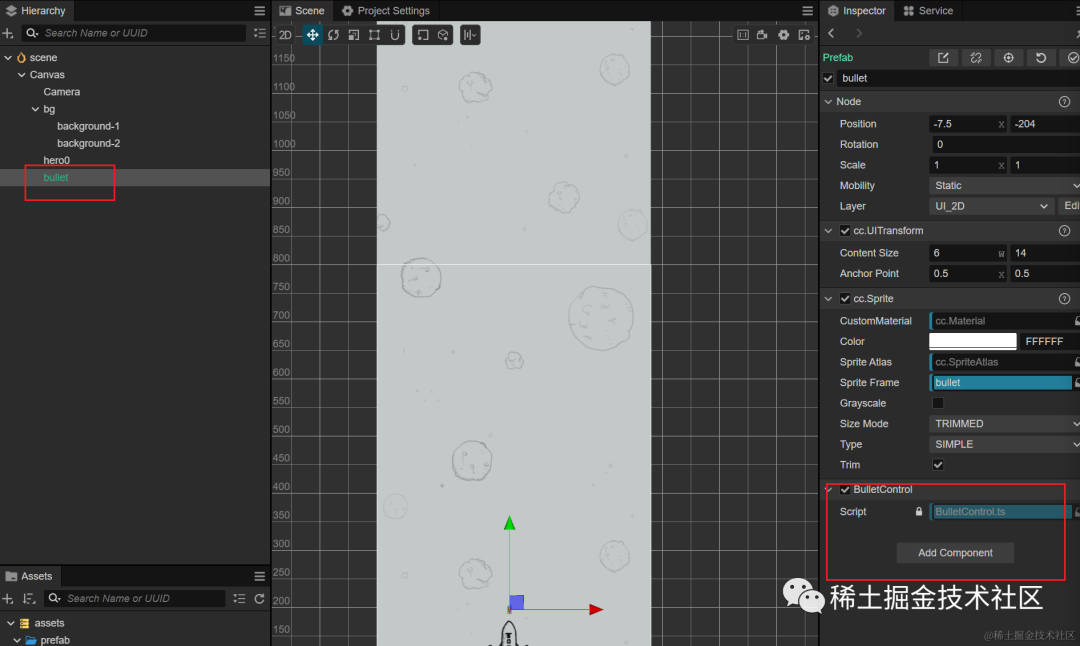
Task: Open the Assets panel menu icon
Action: [x=260, y=576]
